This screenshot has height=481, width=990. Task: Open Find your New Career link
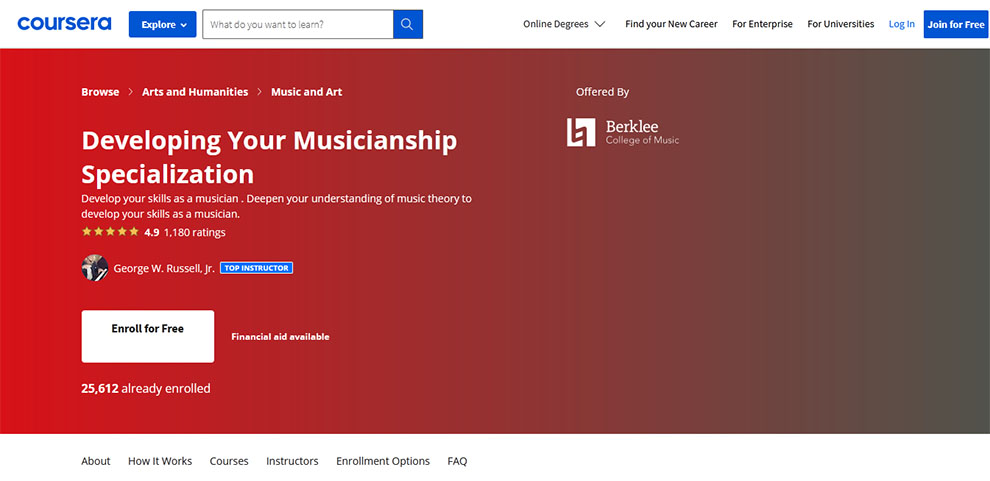[x=671, y=24]
